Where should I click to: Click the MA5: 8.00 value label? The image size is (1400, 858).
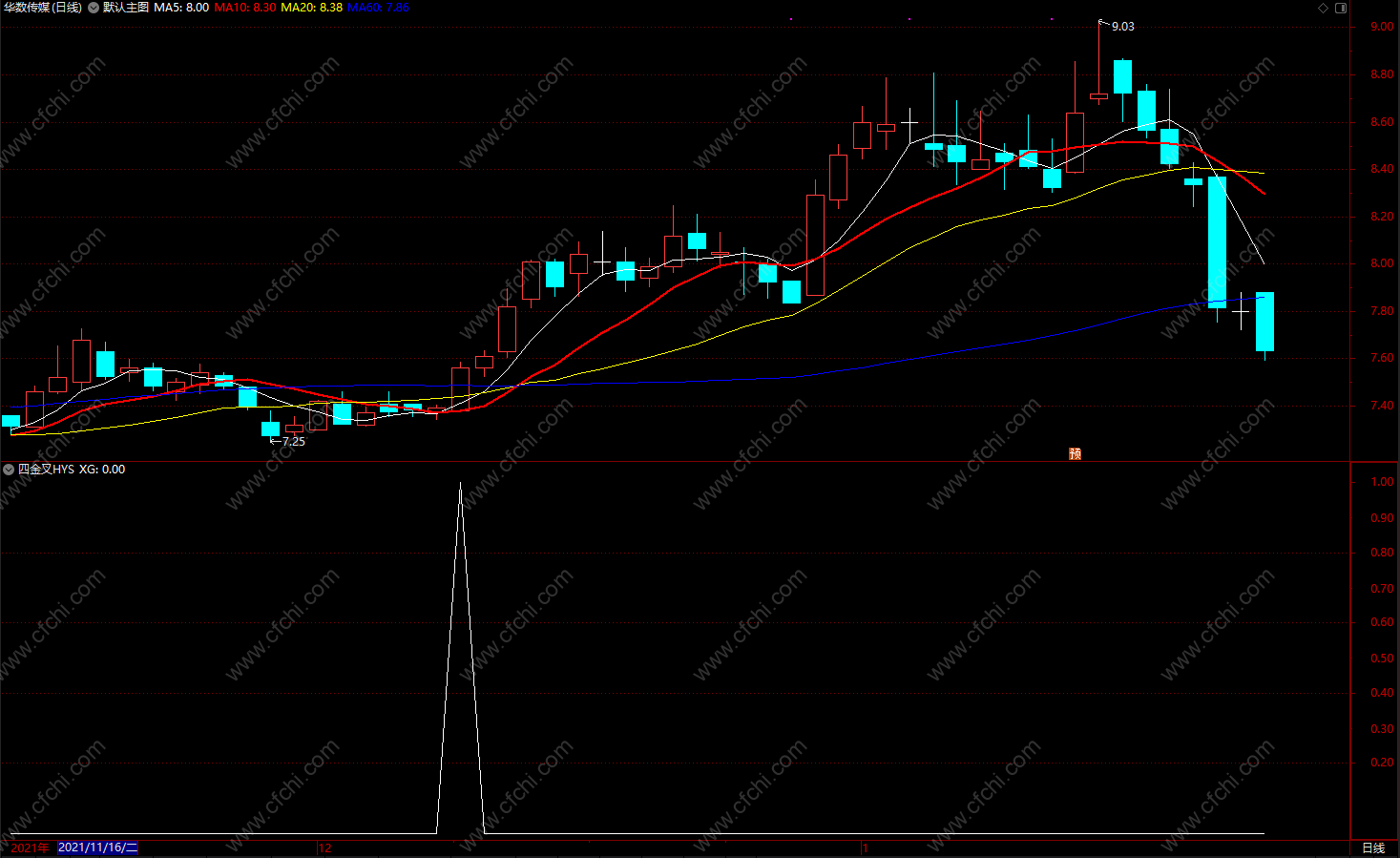pos(181,8)
